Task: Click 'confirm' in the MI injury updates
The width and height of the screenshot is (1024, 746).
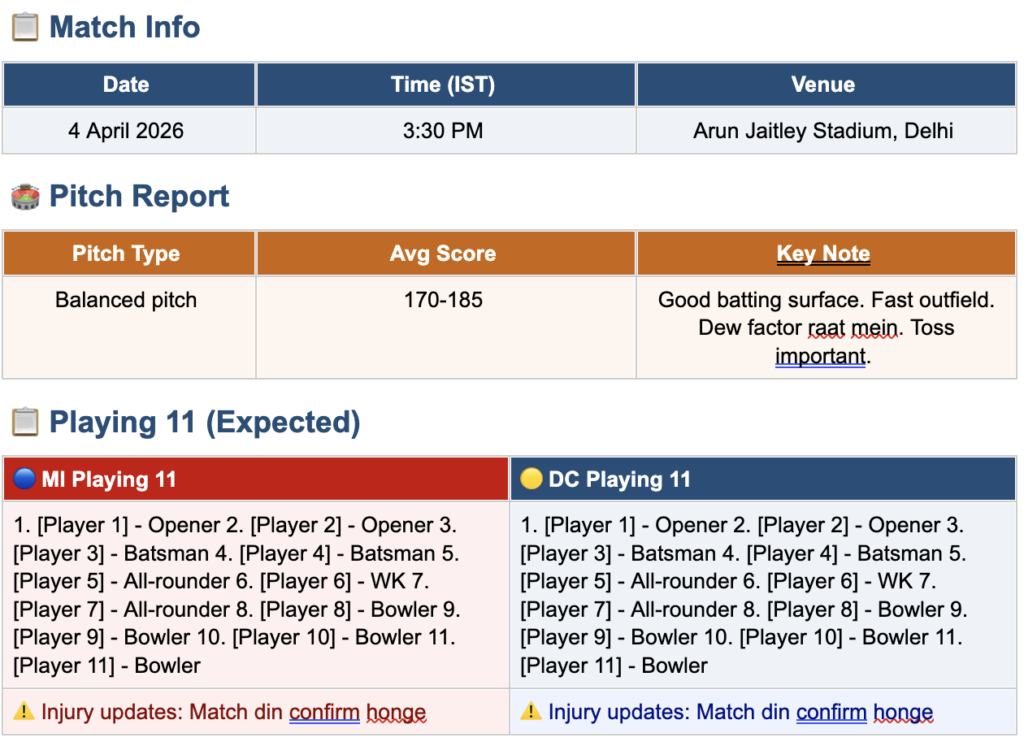Action: pos(325,712)
